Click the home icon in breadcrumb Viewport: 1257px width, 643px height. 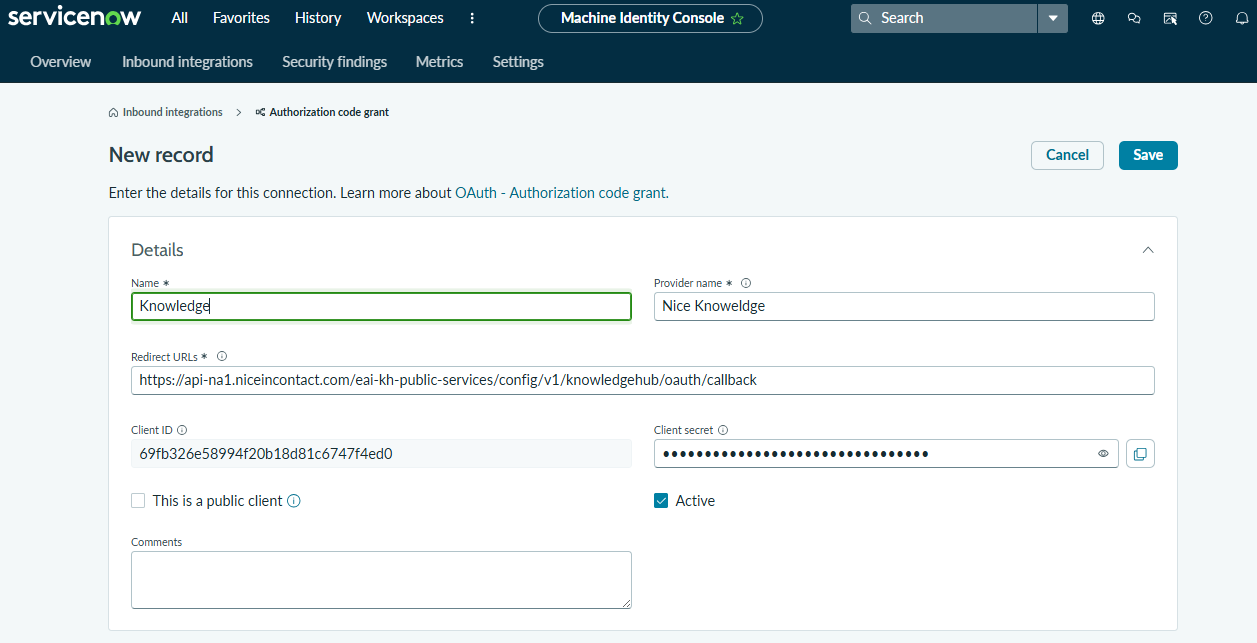(x=113, y=112)
